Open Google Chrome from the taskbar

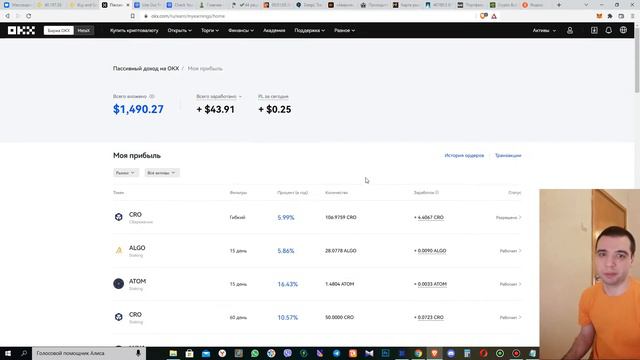(418, 353)
